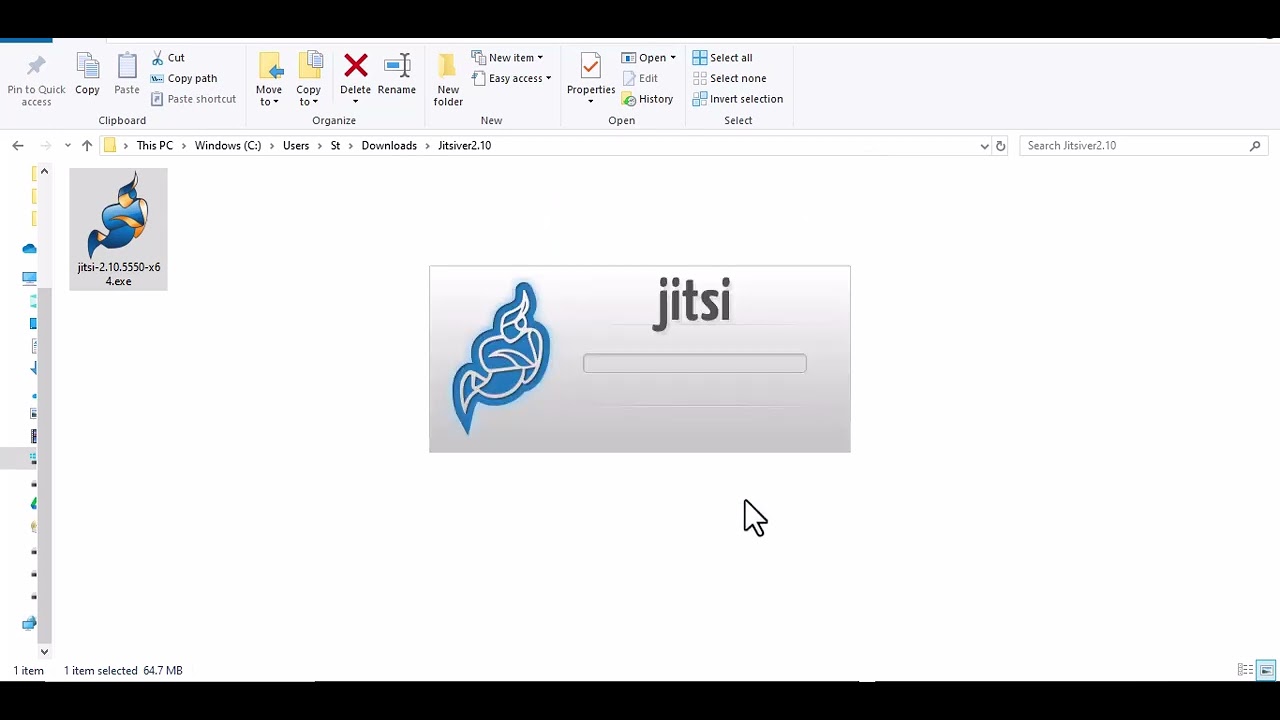Invert selection of files
The width and height of the screenshot is (1280, 720).
coord(738,99)
